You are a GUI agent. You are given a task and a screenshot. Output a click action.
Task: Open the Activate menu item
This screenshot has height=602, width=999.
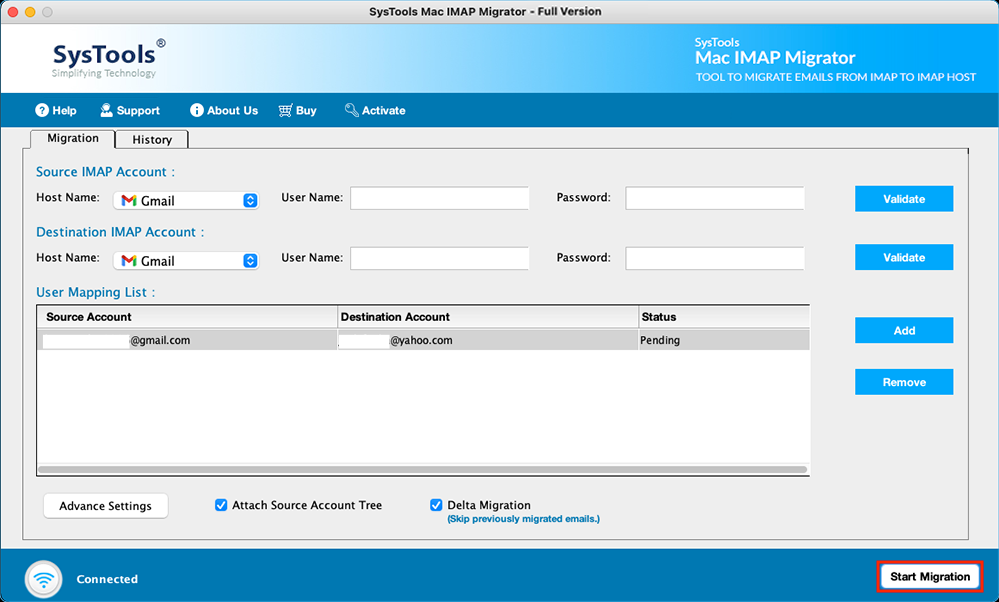click(x=375, y=110)
